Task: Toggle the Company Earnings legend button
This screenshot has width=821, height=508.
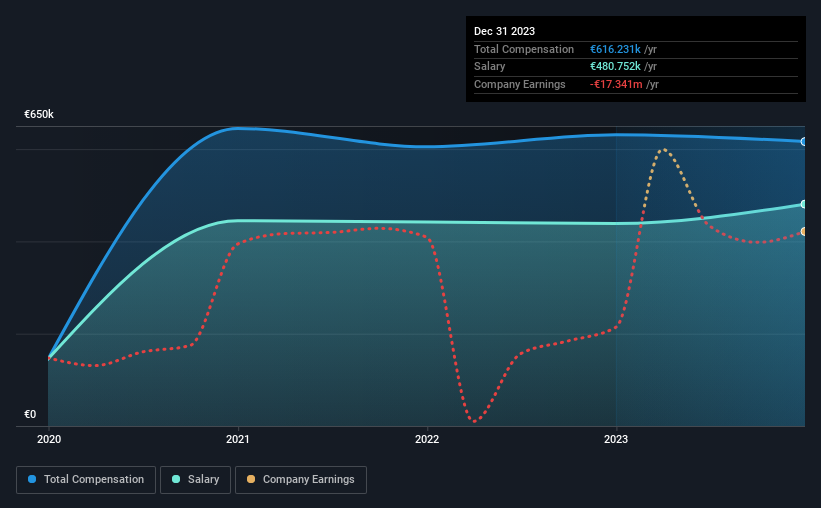Action: point(301,480)
